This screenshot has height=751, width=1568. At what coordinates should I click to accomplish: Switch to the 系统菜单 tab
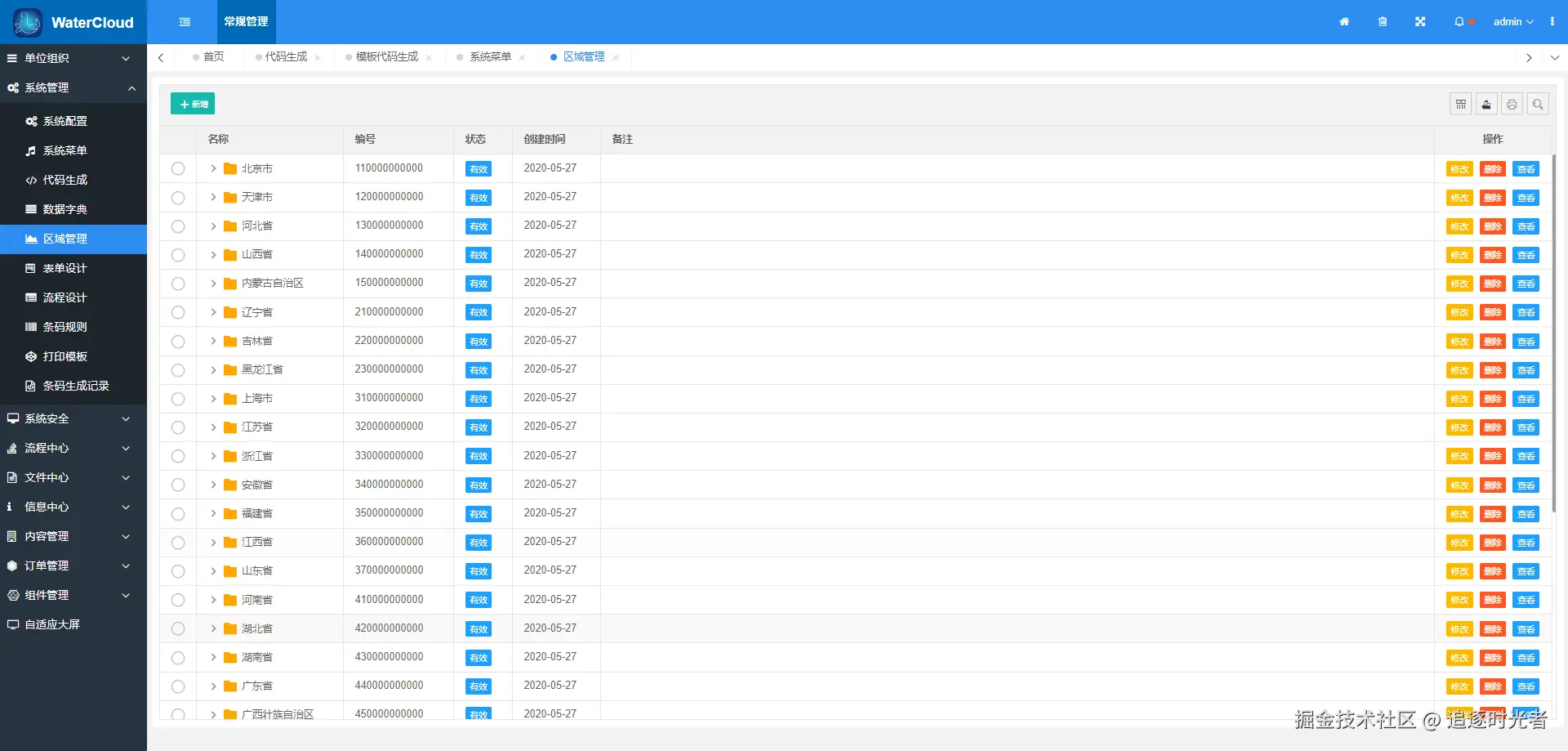[x=484, y=57]
